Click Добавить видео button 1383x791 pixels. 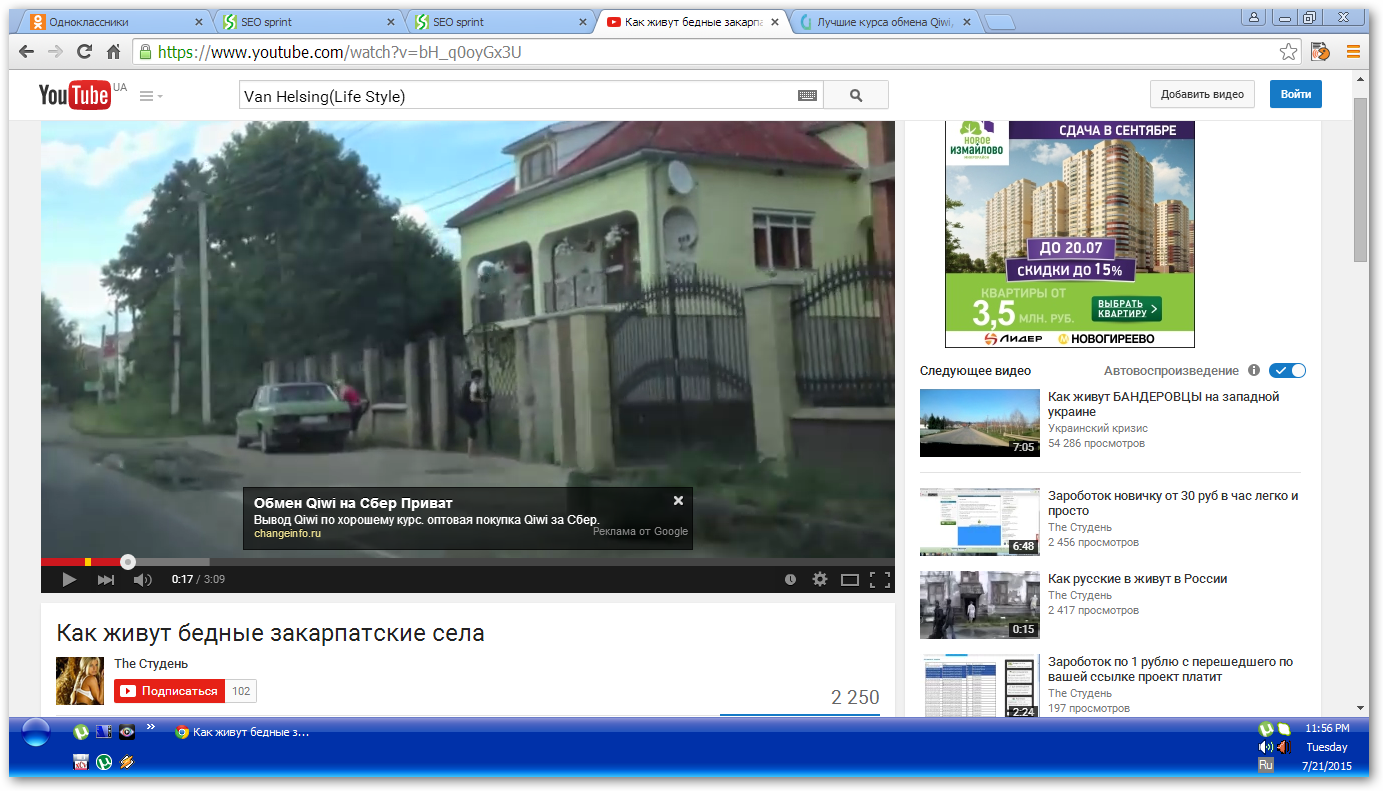[1202, 95]
